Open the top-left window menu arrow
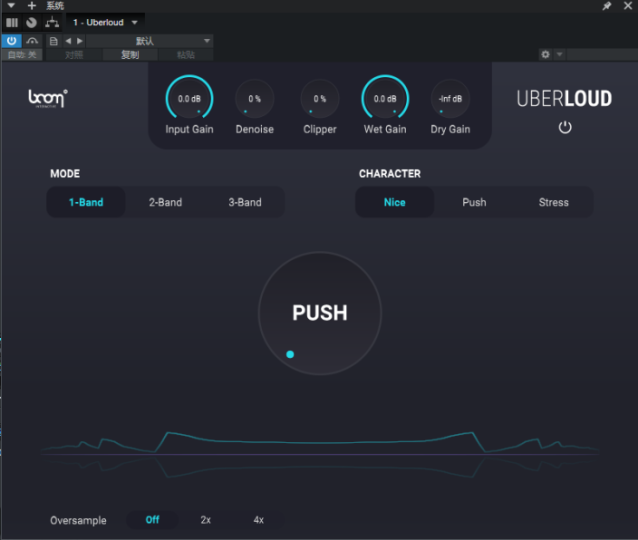Viewport: 638px width, 540px height. coord(11,6)
